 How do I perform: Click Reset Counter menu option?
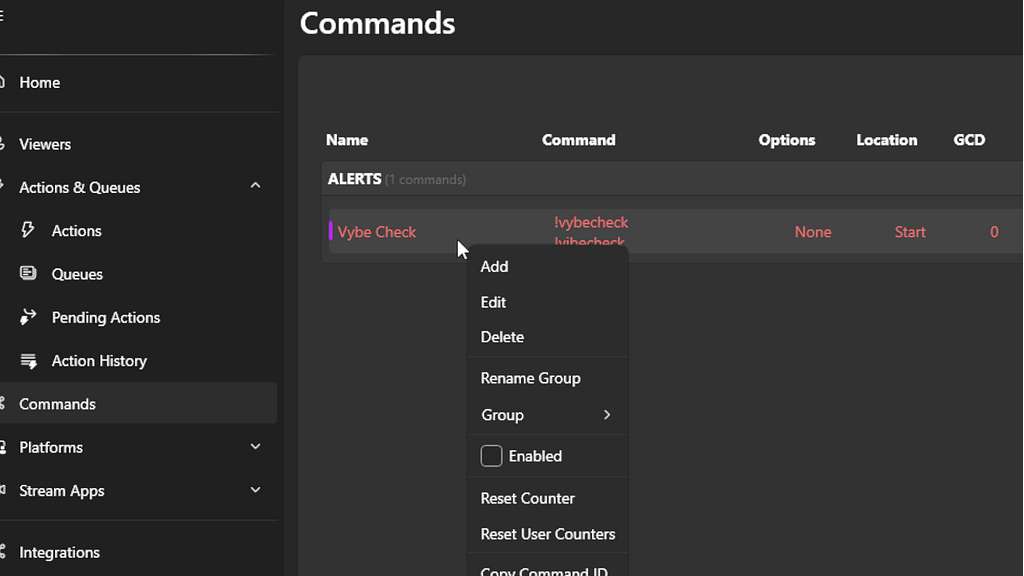pyautogui.click(x=527, y=498)
